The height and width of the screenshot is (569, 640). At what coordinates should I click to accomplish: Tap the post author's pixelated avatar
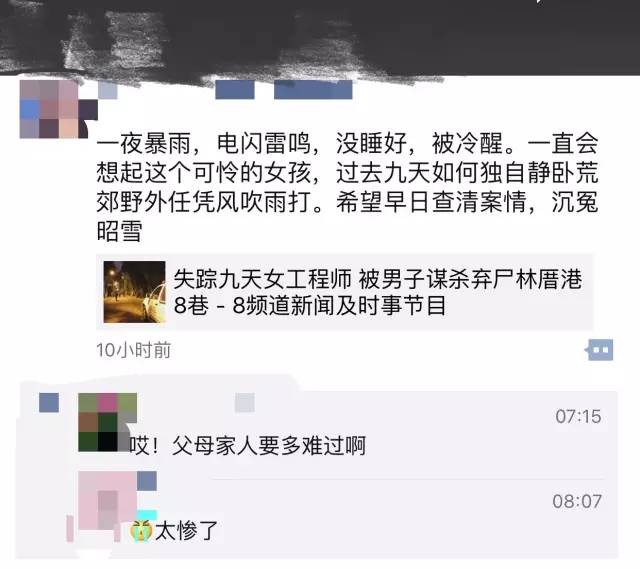pos(58,109)
